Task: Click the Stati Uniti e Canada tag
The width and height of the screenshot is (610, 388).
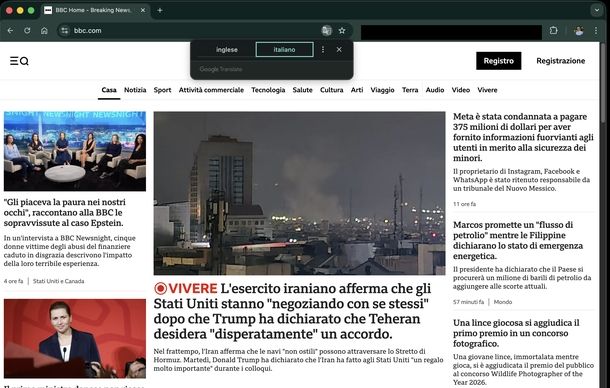Action: 58,281
